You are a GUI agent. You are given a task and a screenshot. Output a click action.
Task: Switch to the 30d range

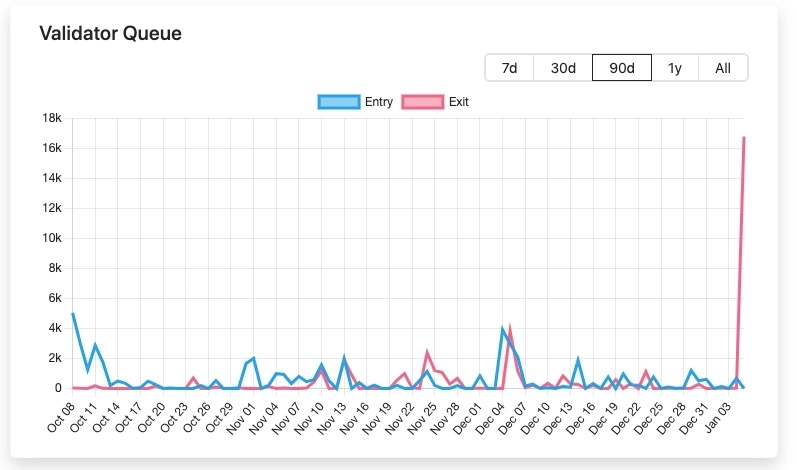tap(563, 68)
